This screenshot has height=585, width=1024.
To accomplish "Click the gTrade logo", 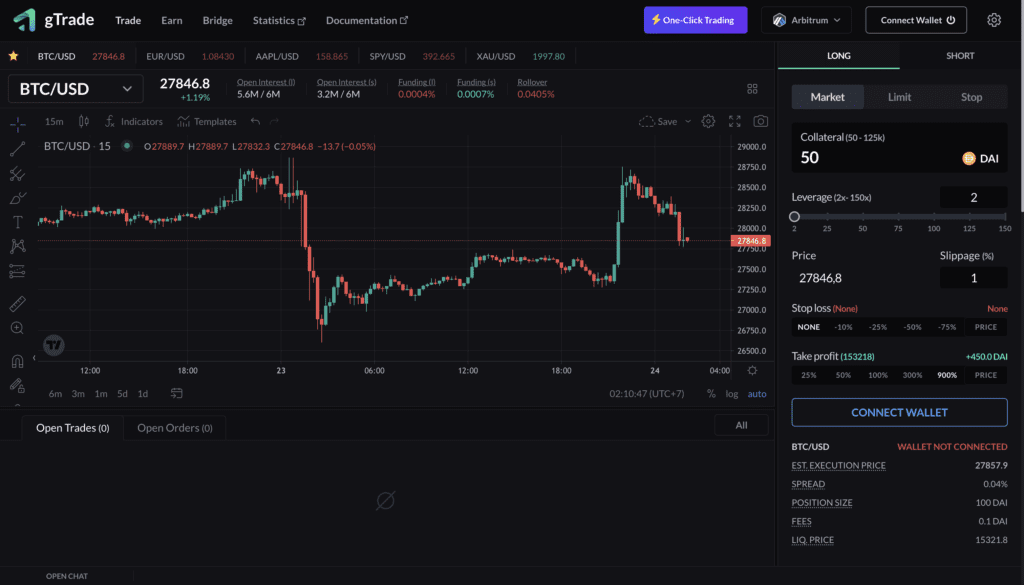I will click(x=54, y=20).
